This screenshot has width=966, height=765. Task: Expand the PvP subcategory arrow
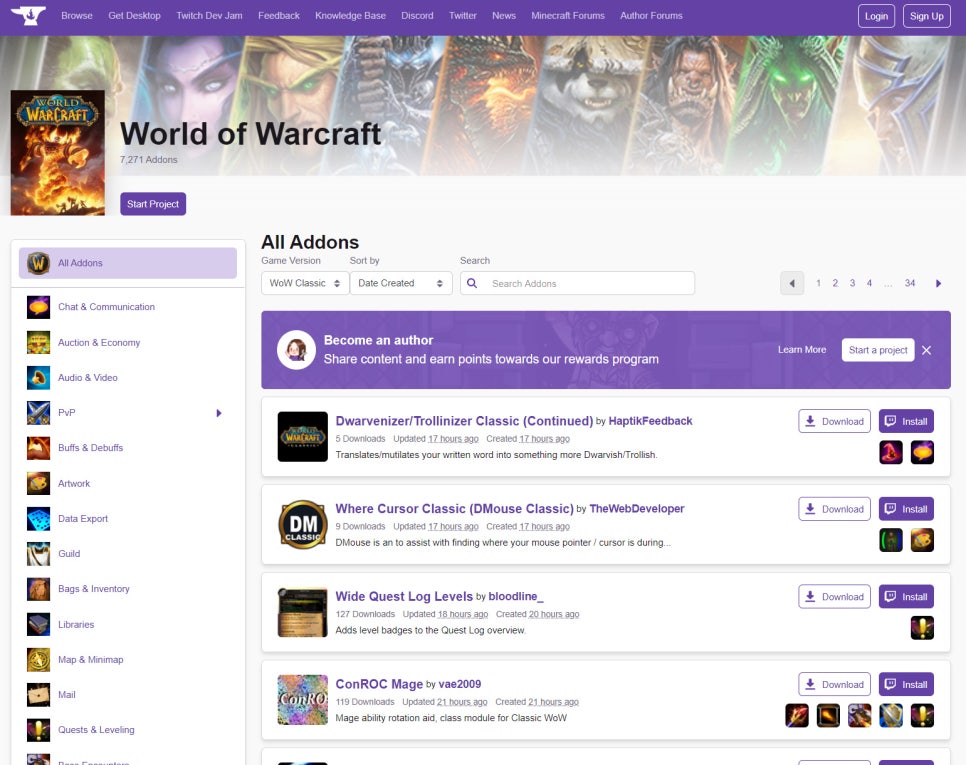point(219,413)
